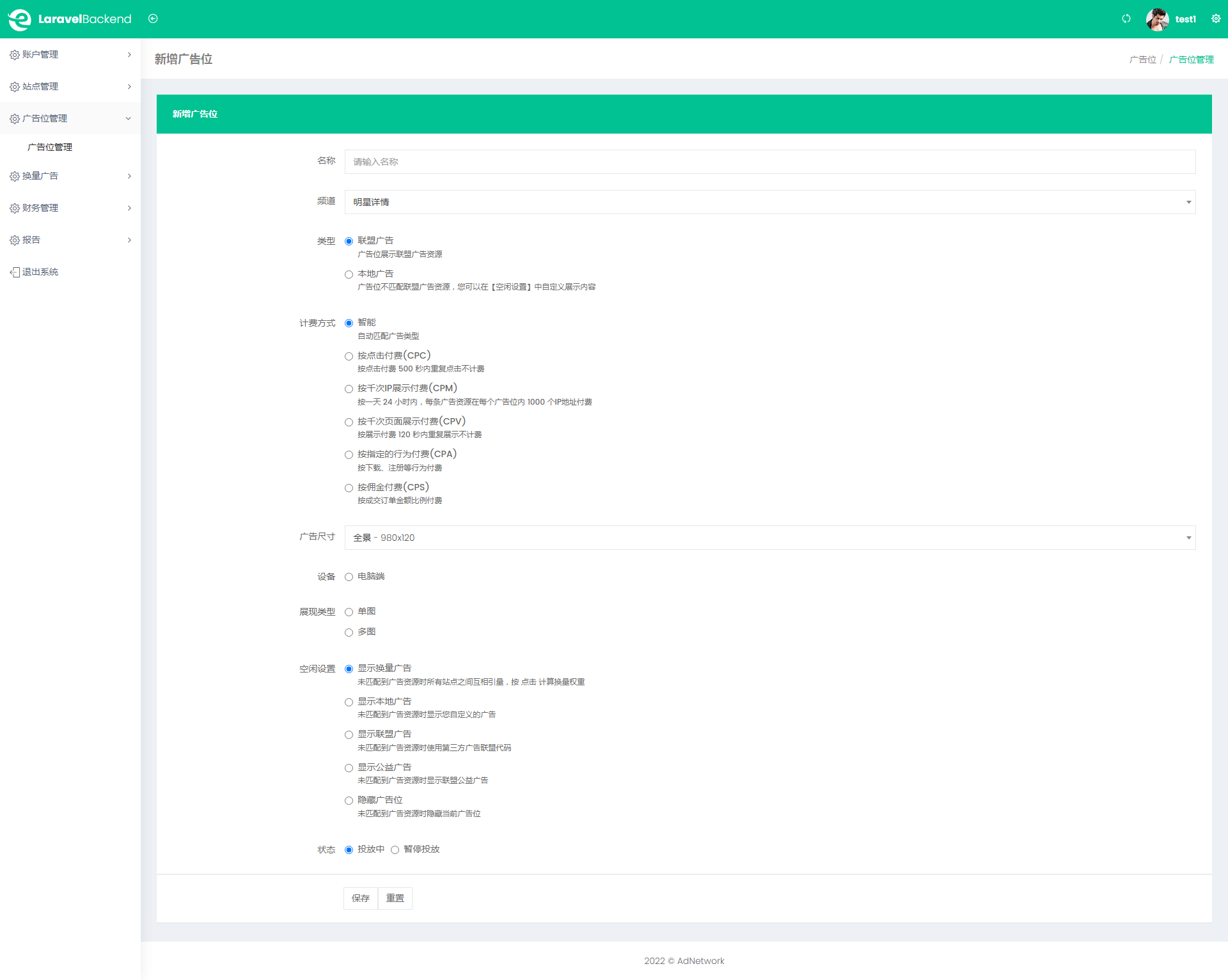Click the 广告位管理 breadcrumb link

pos(1191,59)
